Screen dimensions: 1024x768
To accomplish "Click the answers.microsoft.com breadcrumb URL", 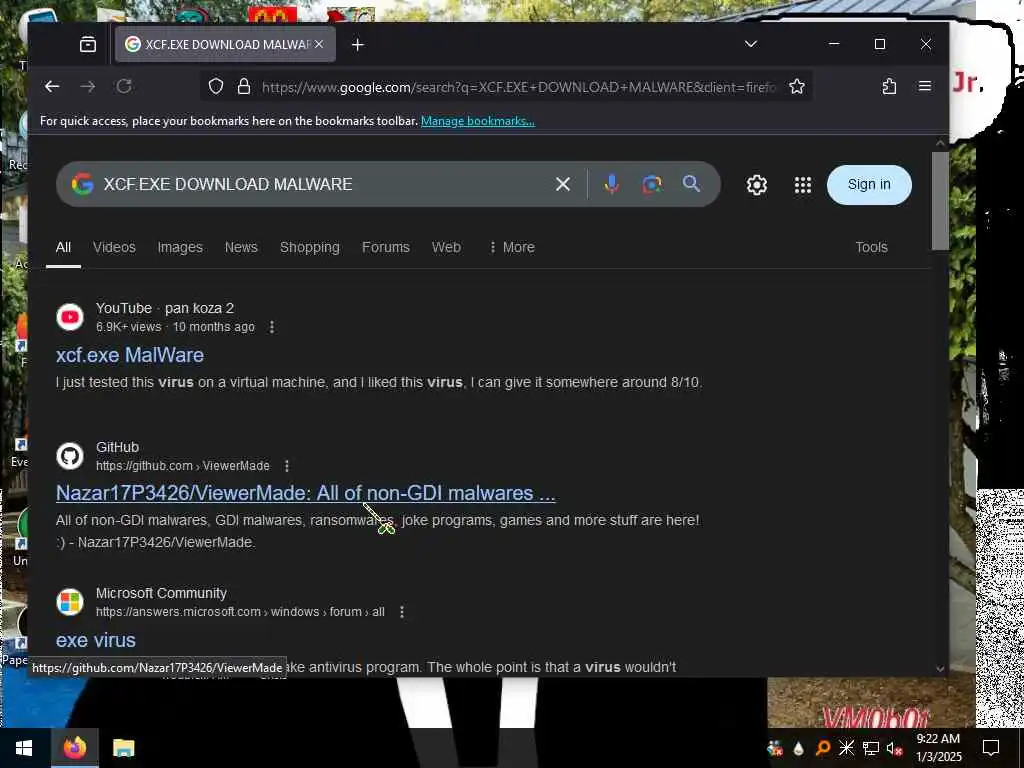I will 240,613.
